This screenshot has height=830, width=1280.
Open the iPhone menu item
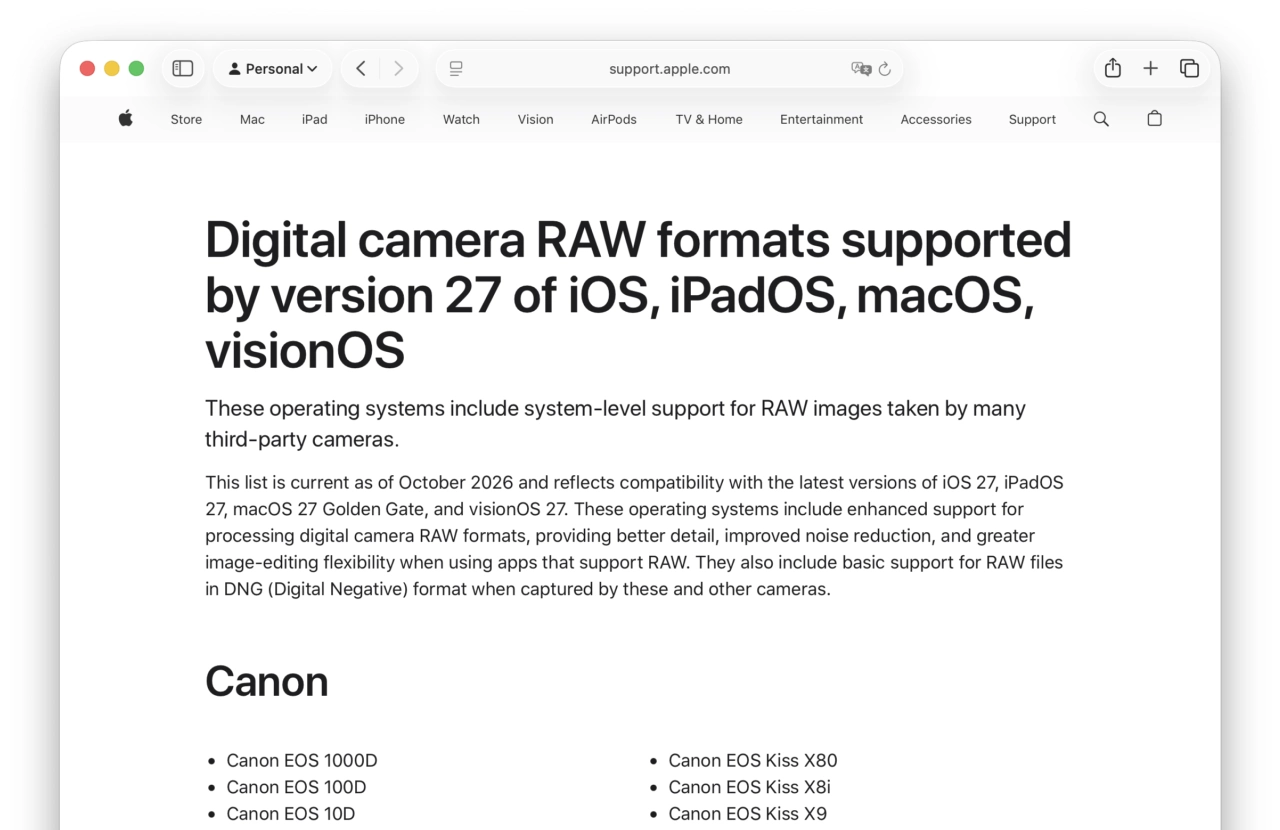pyautogui.click(x=385, y=119)
